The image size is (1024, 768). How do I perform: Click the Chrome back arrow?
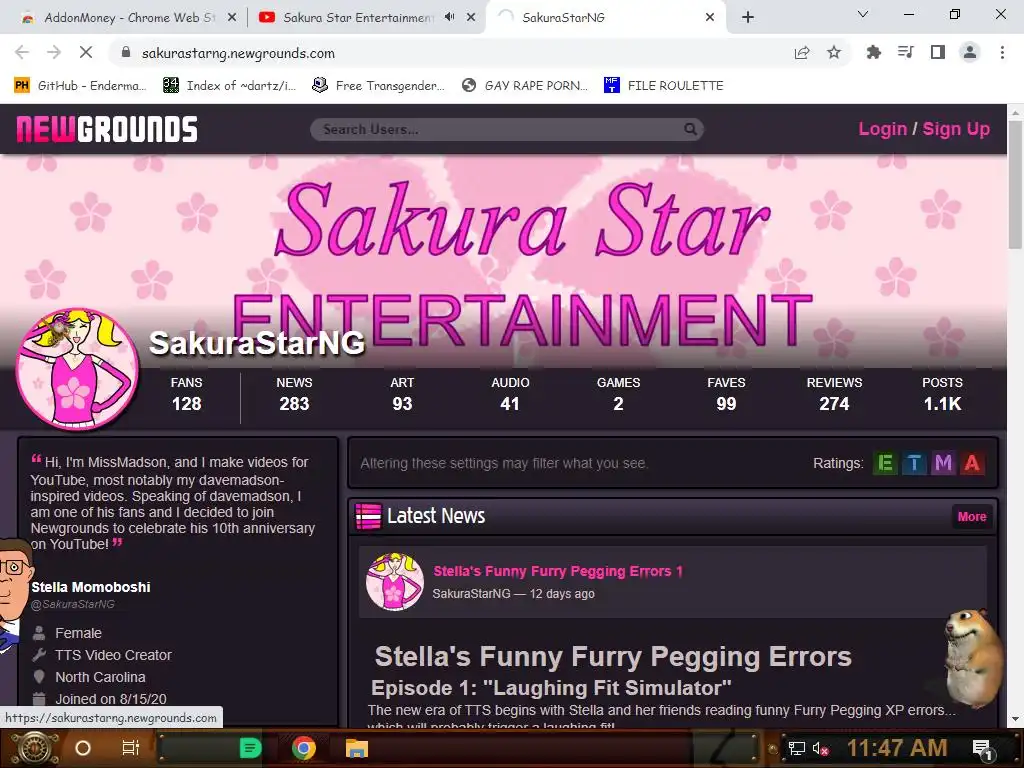pyautogui.click(x=22, y=53)
